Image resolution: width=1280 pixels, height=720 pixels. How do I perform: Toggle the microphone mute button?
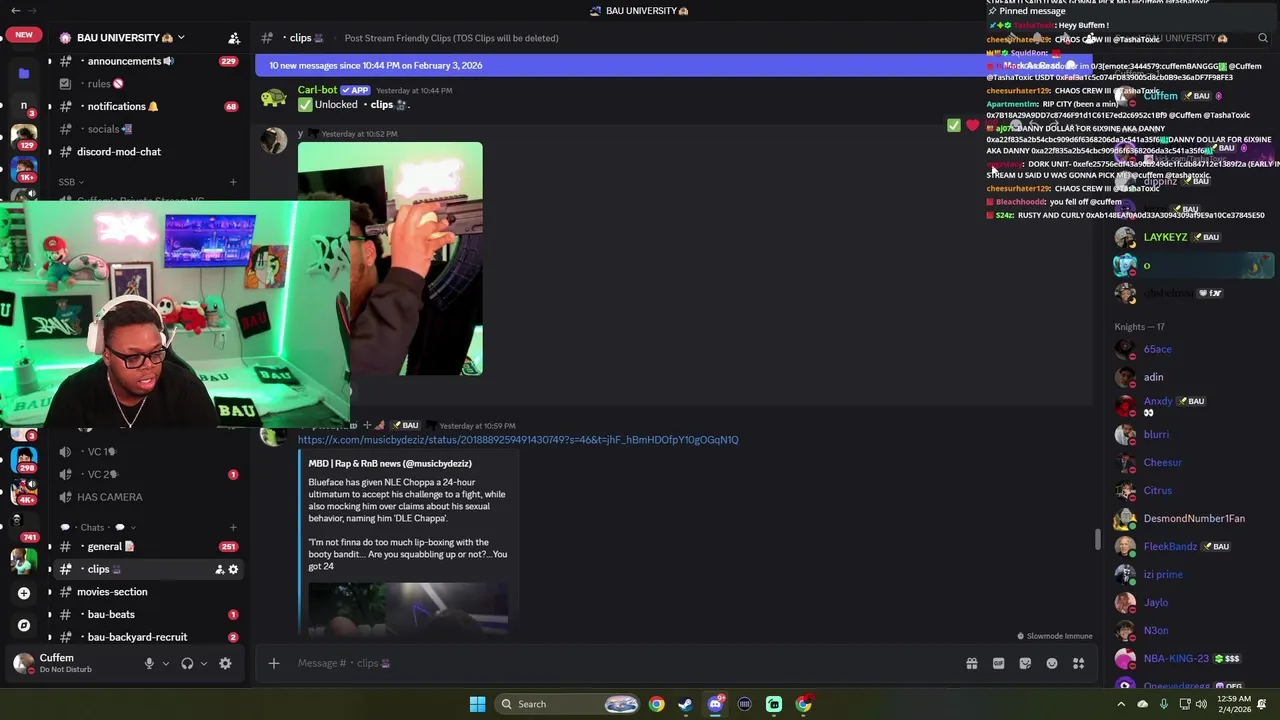click(x=149, y=663)
